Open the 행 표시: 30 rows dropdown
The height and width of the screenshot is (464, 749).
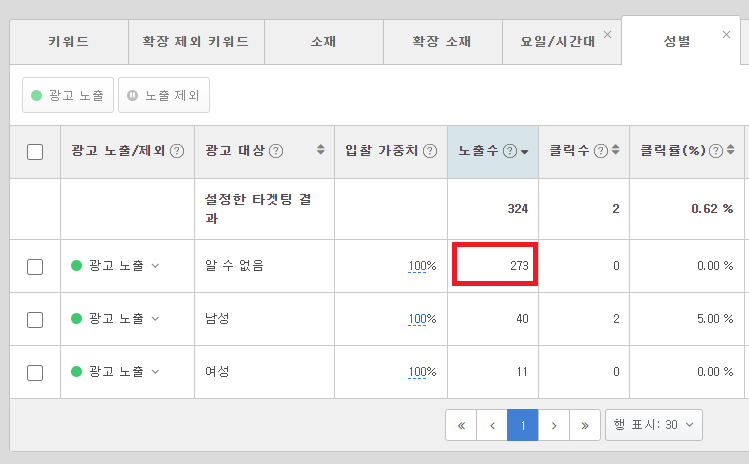(654, 425)
